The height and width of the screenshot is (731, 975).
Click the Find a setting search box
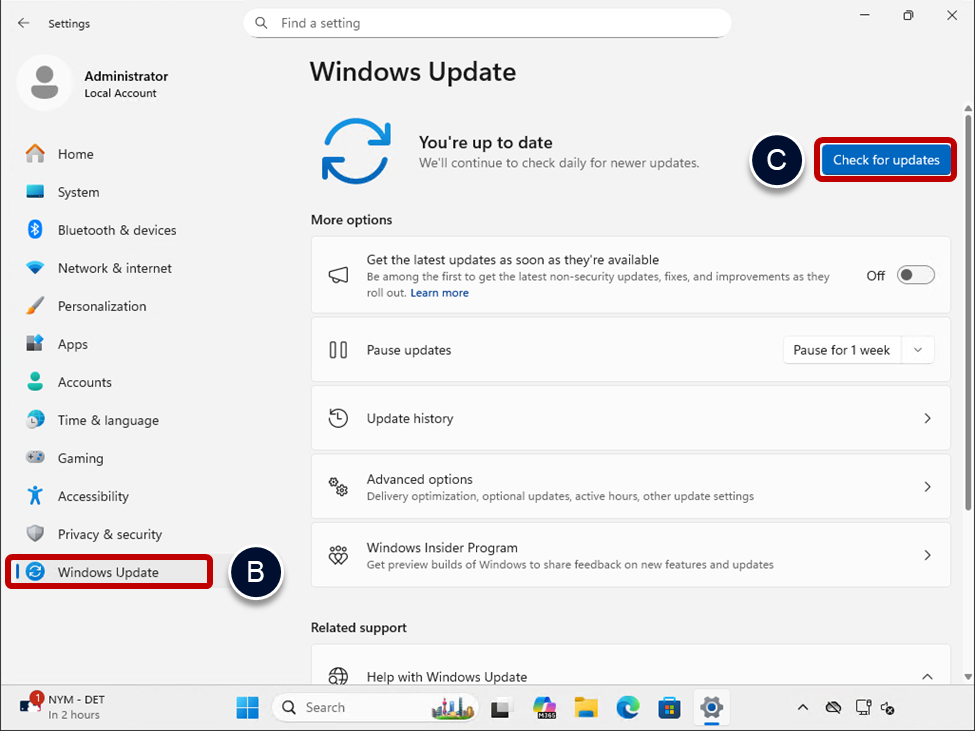click(487, 23)
